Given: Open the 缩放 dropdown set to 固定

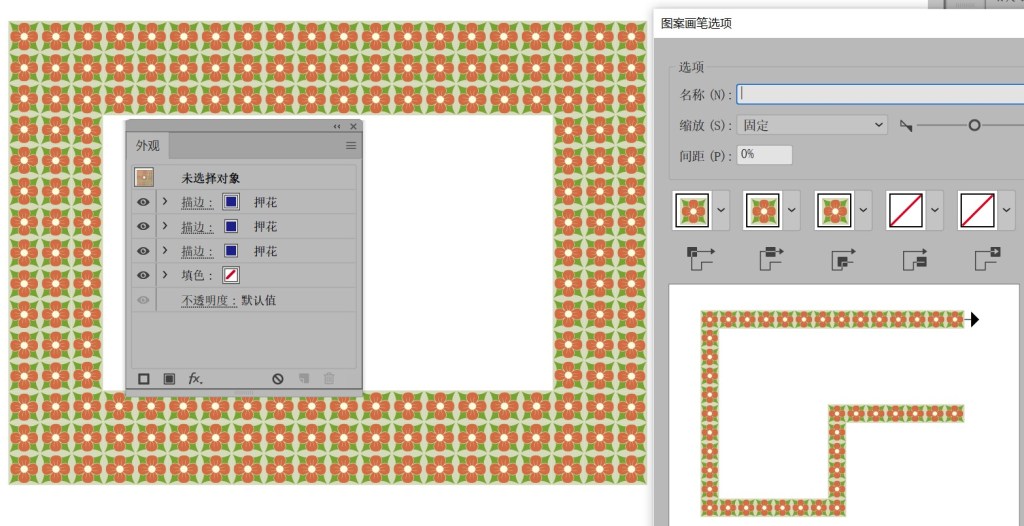Looking at the screenshot, I should [x=811, y=125].
